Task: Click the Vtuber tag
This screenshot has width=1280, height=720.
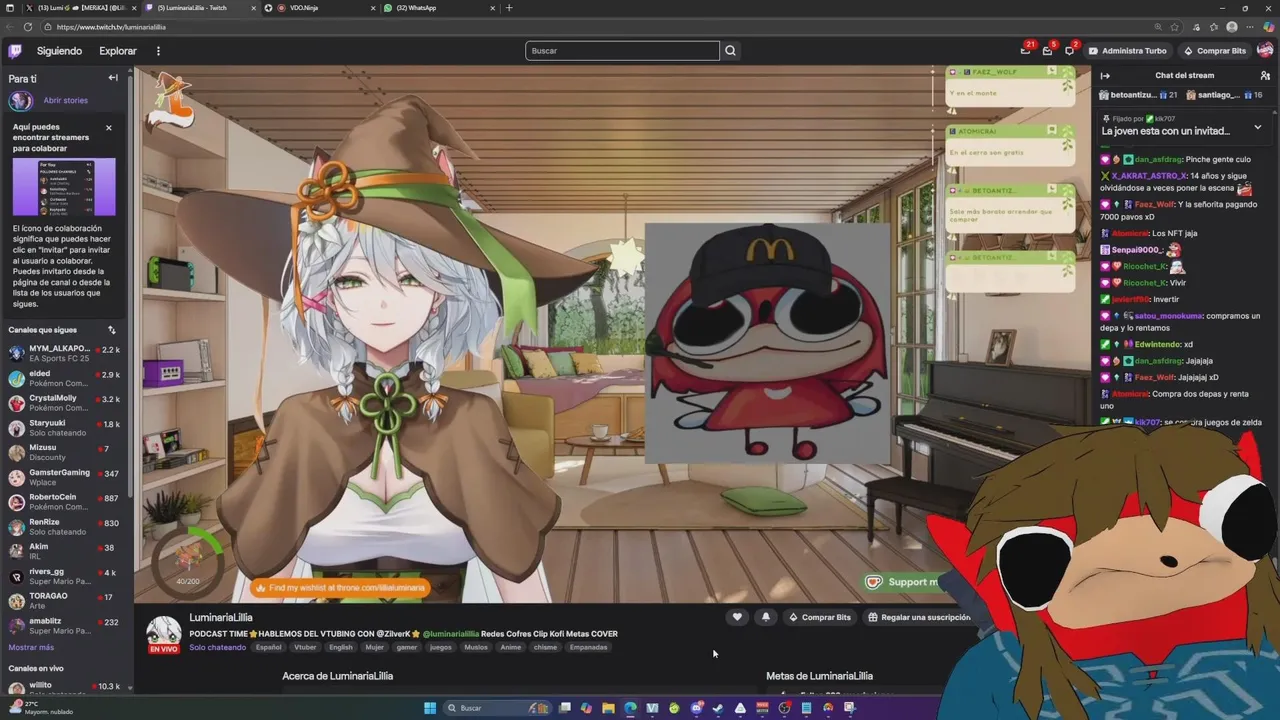Action: click(x=305, y=647)
